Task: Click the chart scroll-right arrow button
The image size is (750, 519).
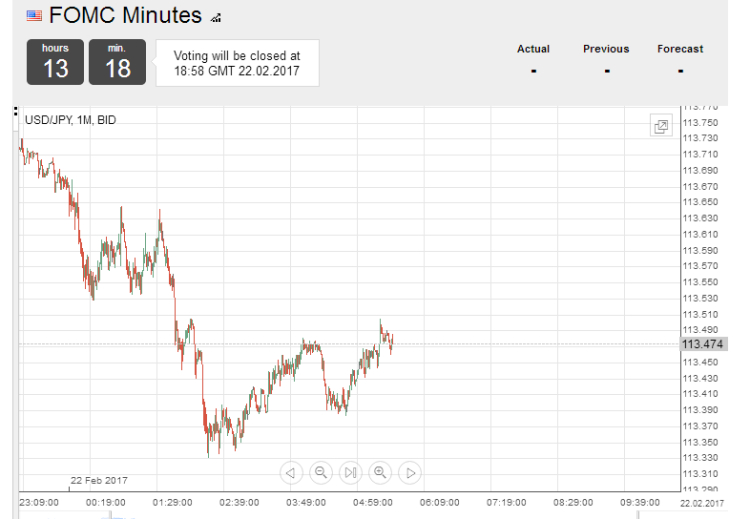Action: [410, 473]
